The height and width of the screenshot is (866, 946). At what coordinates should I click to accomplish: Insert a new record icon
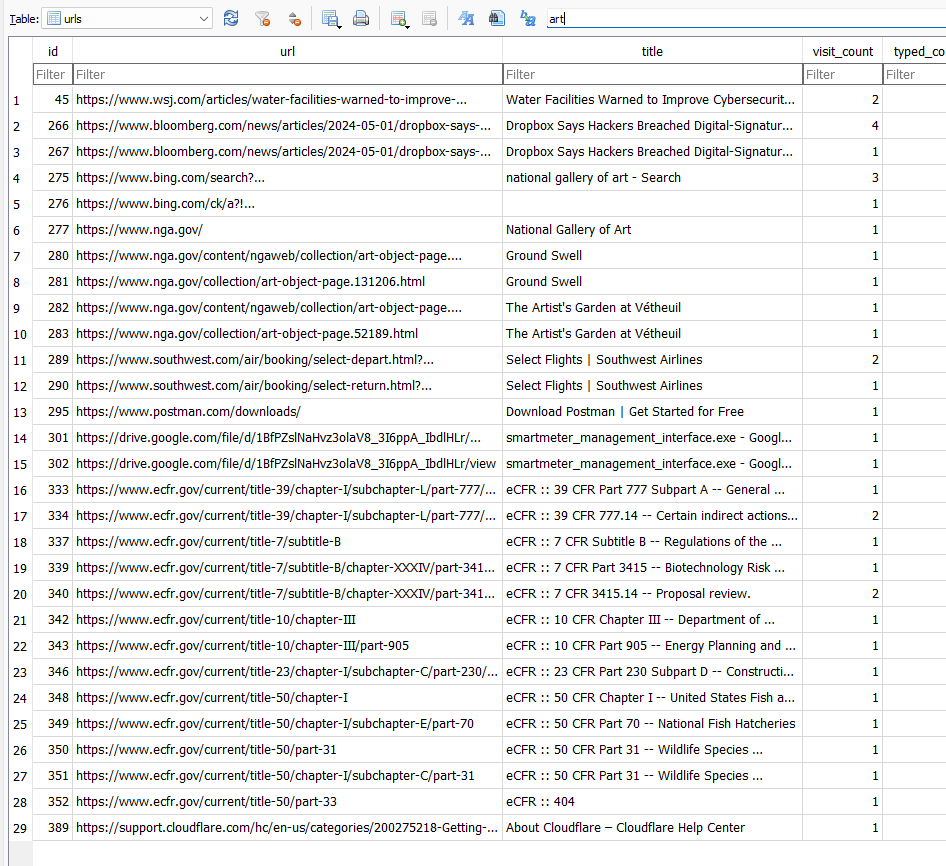(x=399, y=18)
